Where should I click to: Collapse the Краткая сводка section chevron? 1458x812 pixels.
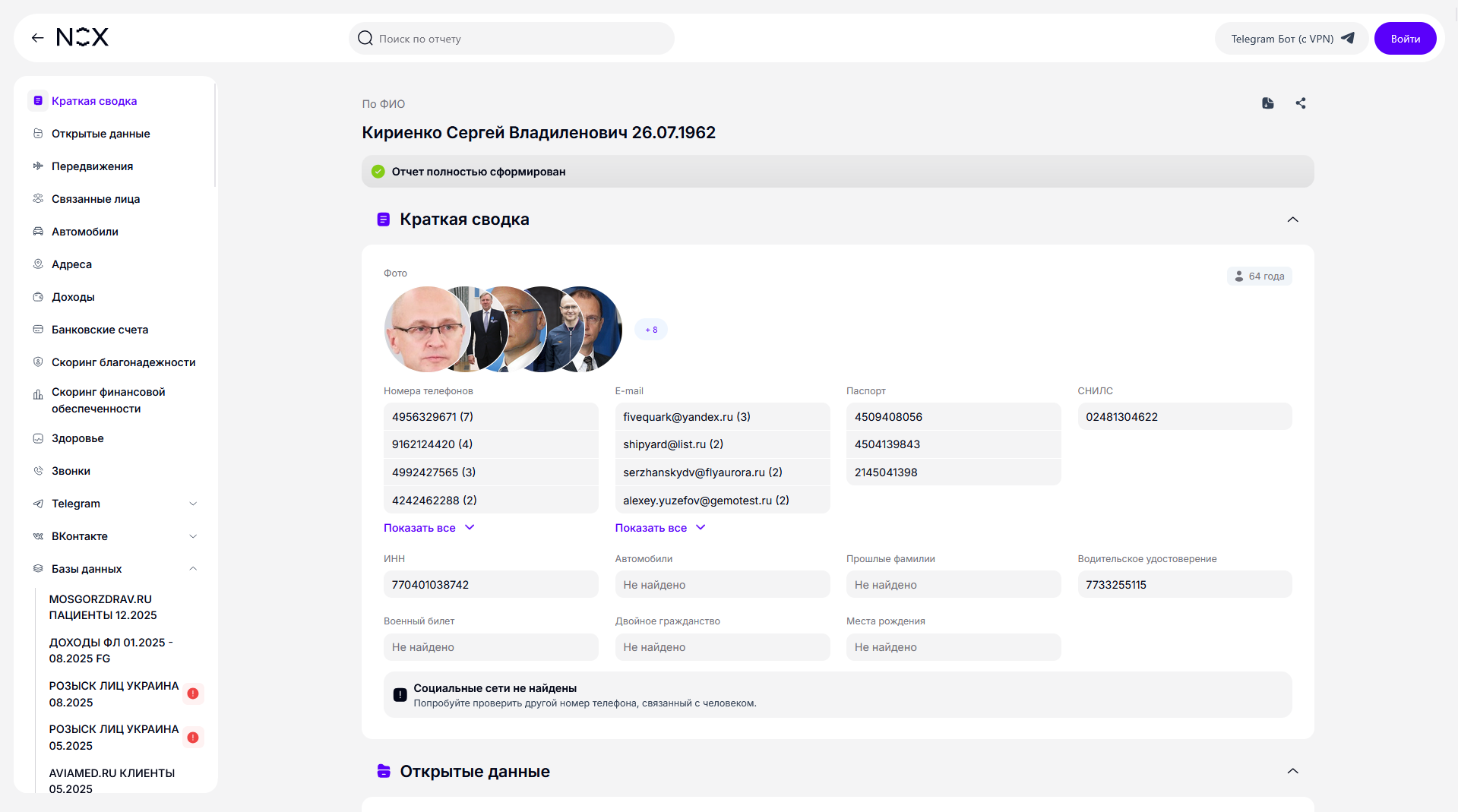click(x=1292, y=220)
